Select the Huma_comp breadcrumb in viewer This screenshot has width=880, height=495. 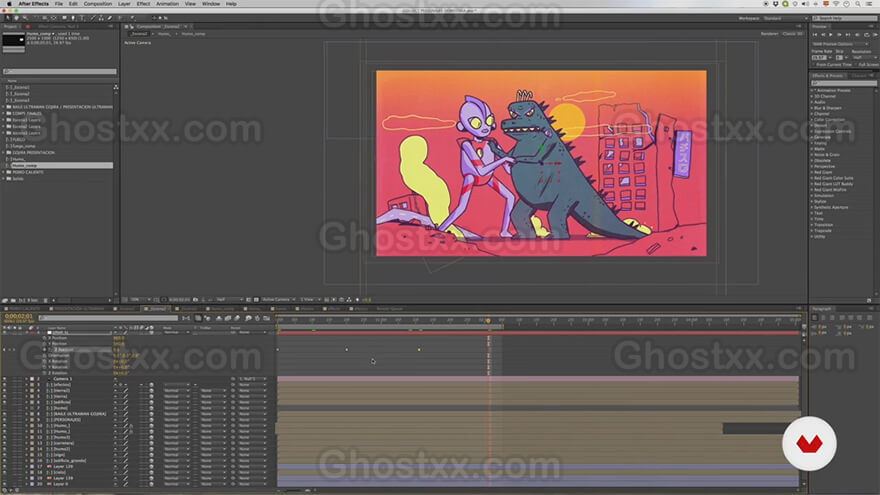point(193,34)
